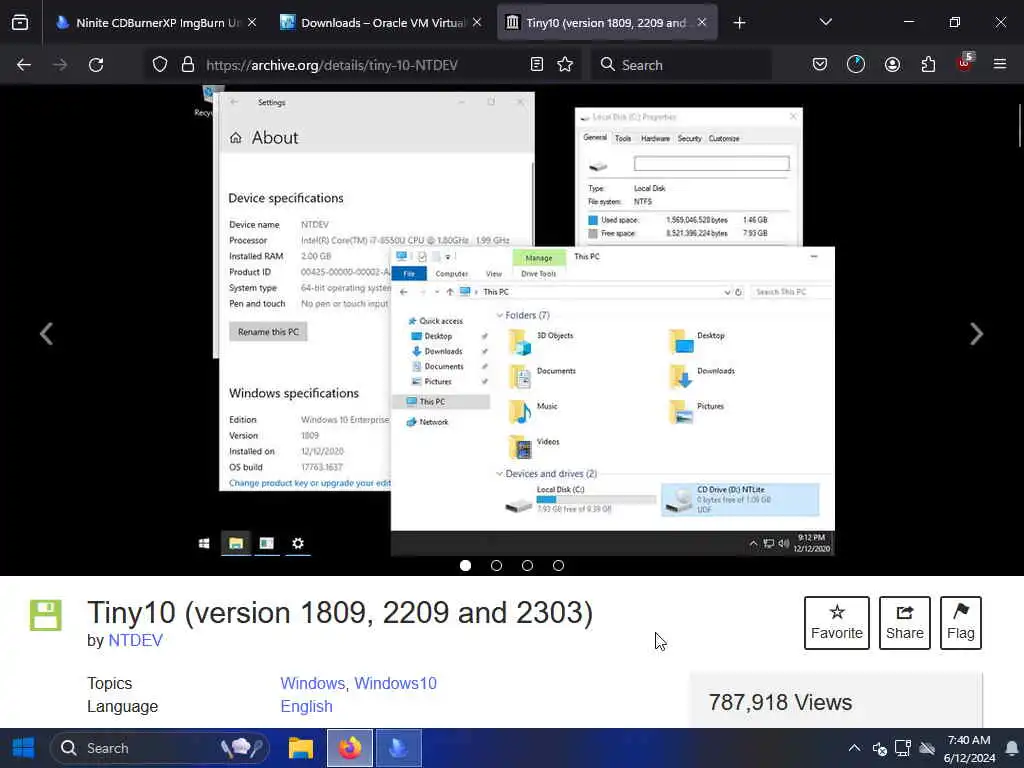
Task: Open the Firefox application menu
Action: [1000, 65]
